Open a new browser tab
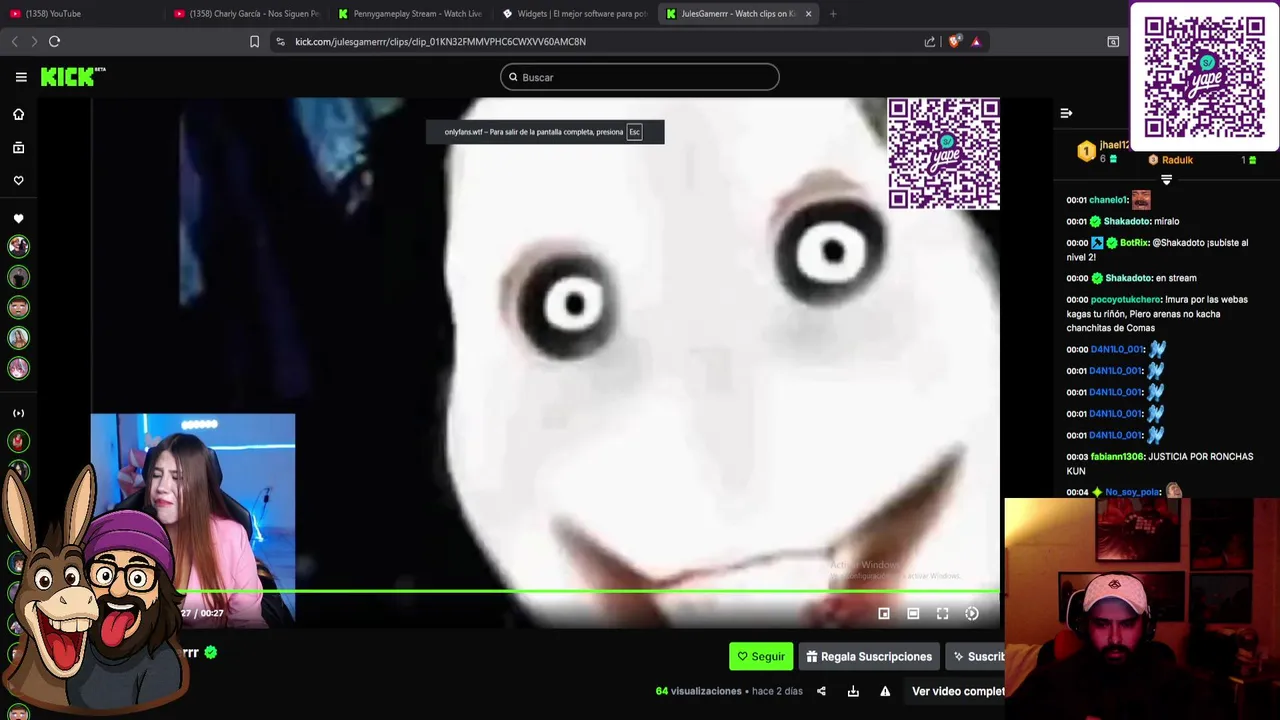Viewport: 1280px width, 720px height. coord(833,14)
